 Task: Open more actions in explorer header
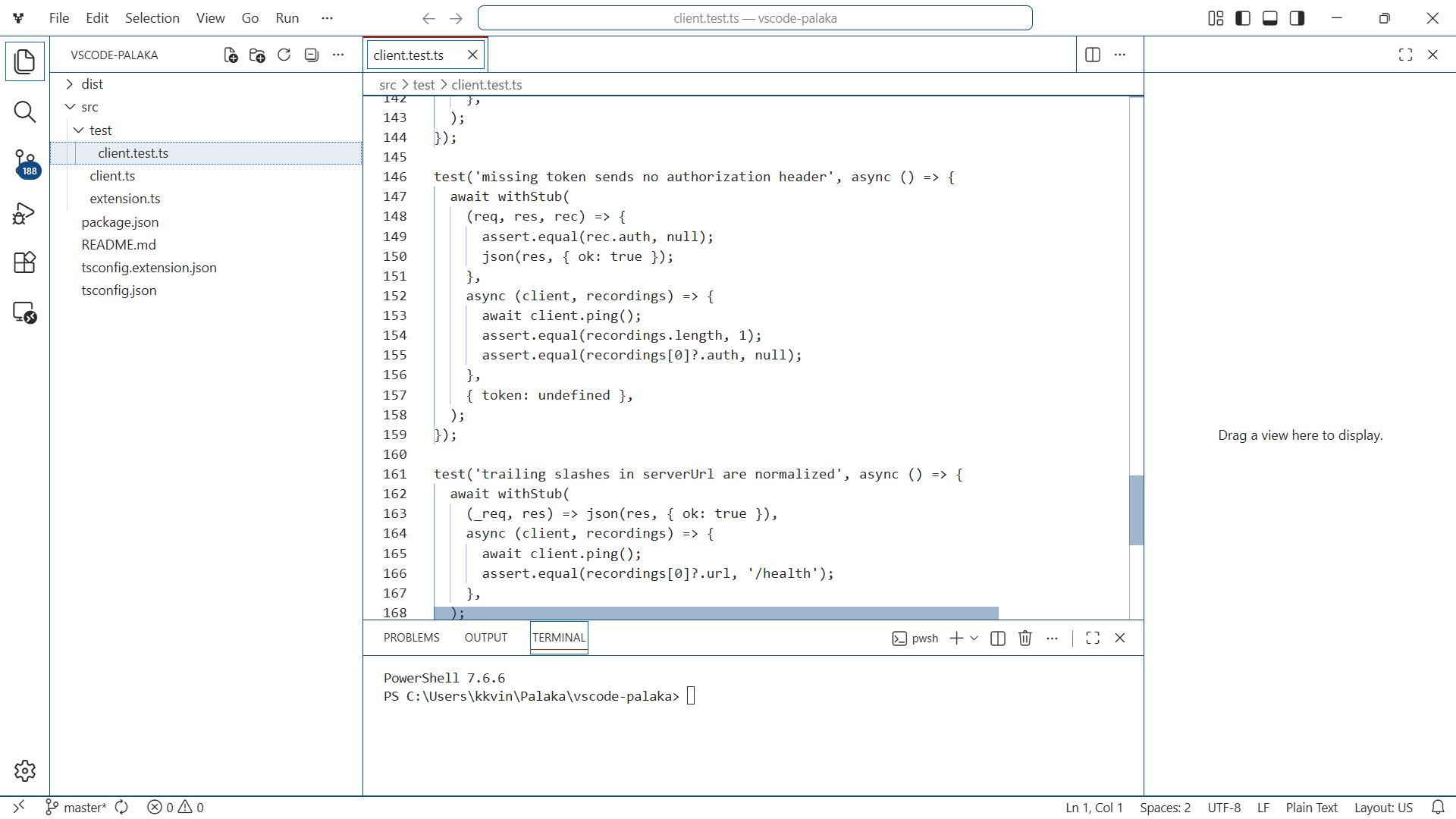tap(338, 55)
